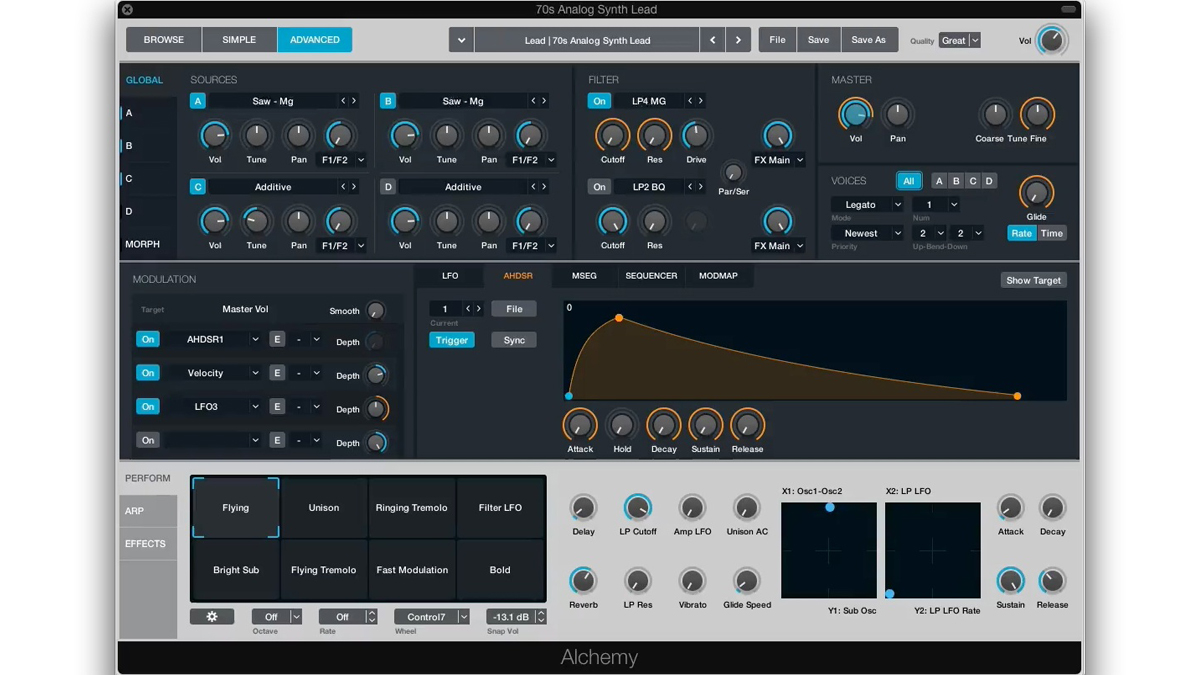Switch to the MSEG modulation tab
Image resolution: width=1200 pixels, height=675 pixels.
point(584,276)
